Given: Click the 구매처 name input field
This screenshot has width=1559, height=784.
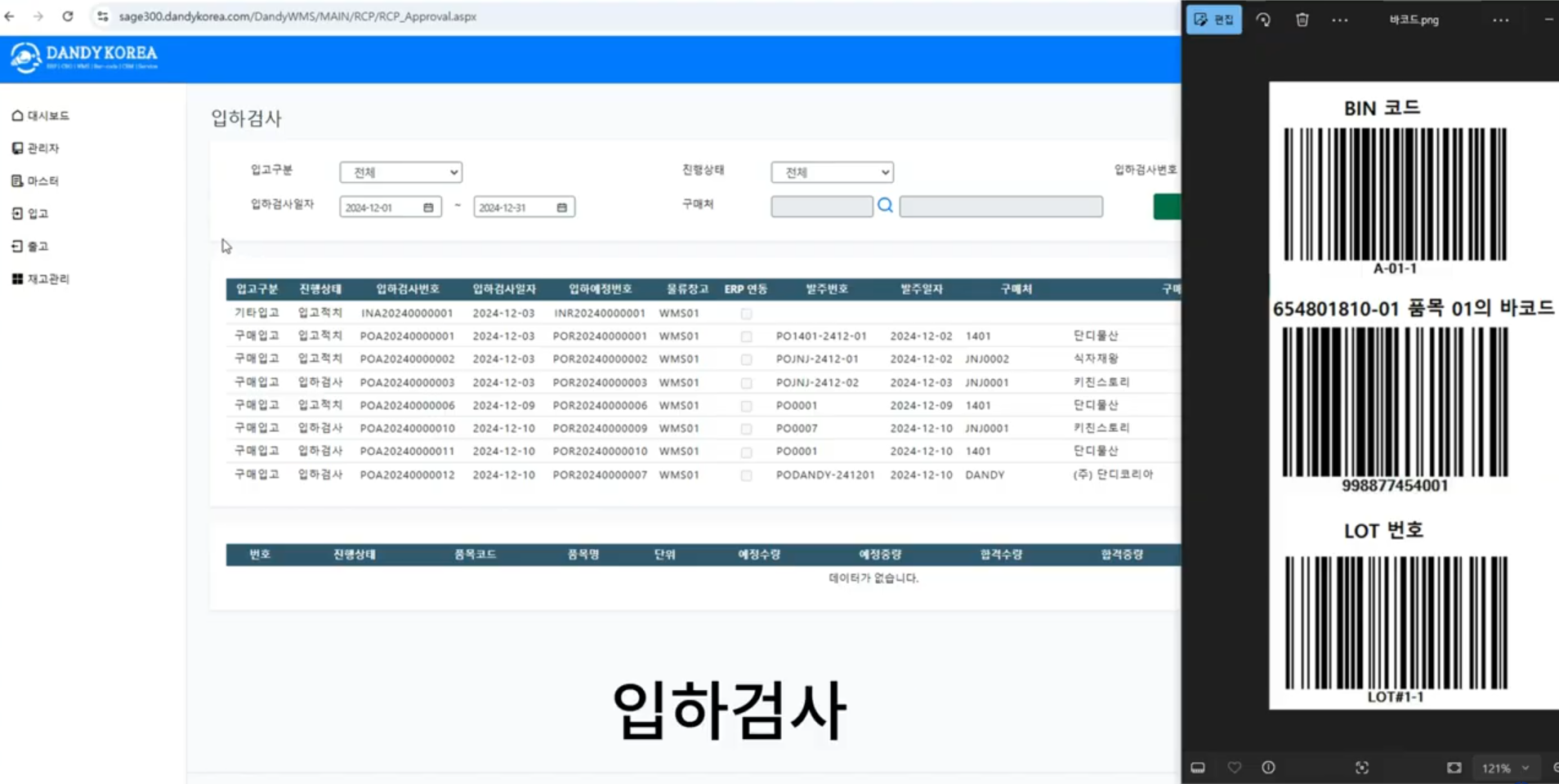Looking at the screenshot, I should [1001, 207].
